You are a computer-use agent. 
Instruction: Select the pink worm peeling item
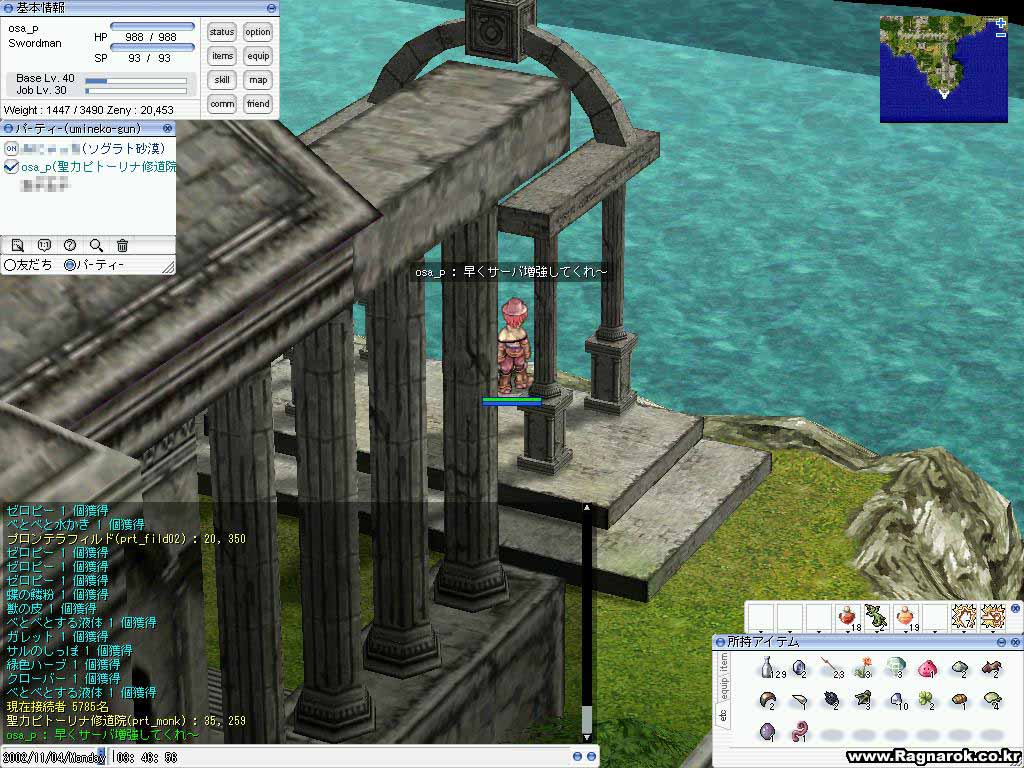tap(800, 731)
